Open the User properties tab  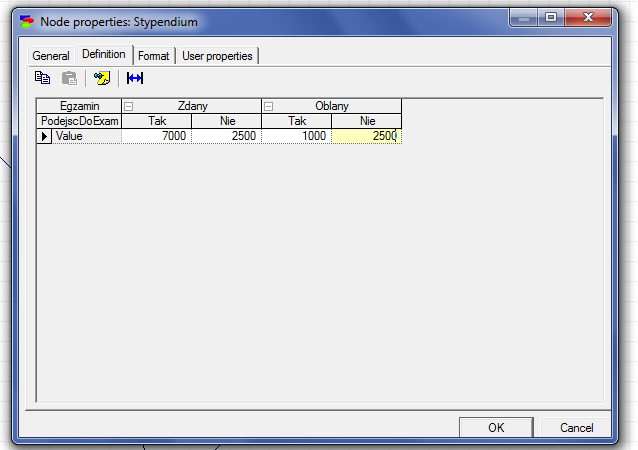[x=217, y=56]
